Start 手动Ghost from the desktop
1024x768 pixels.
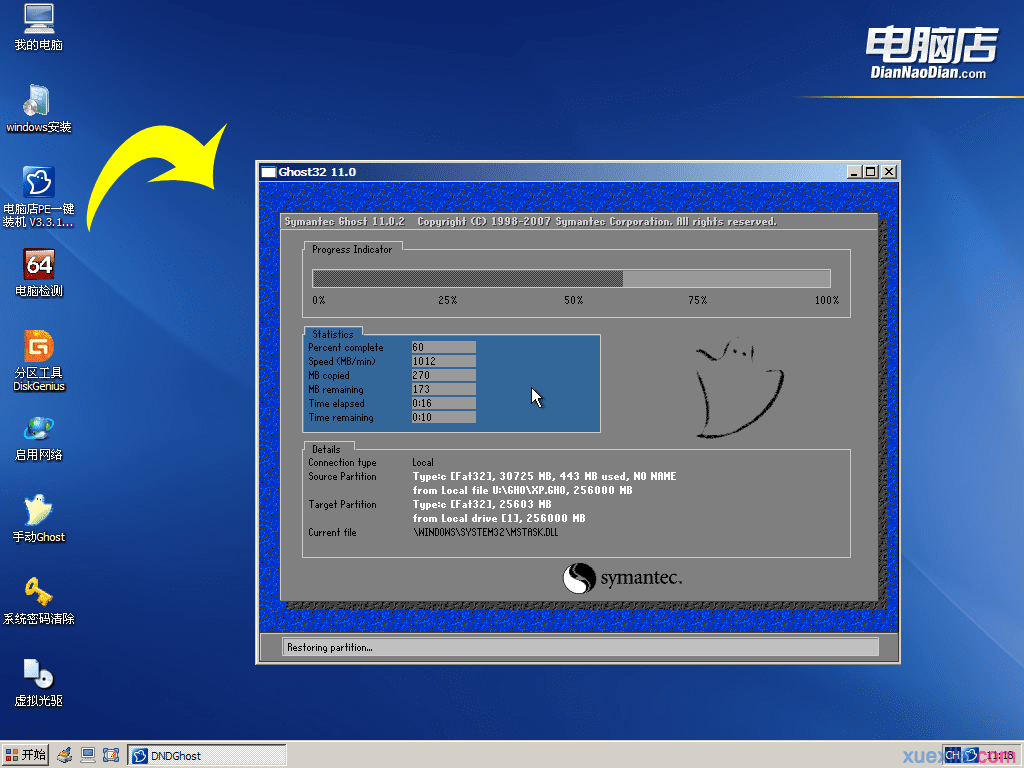tap(37, 518)
